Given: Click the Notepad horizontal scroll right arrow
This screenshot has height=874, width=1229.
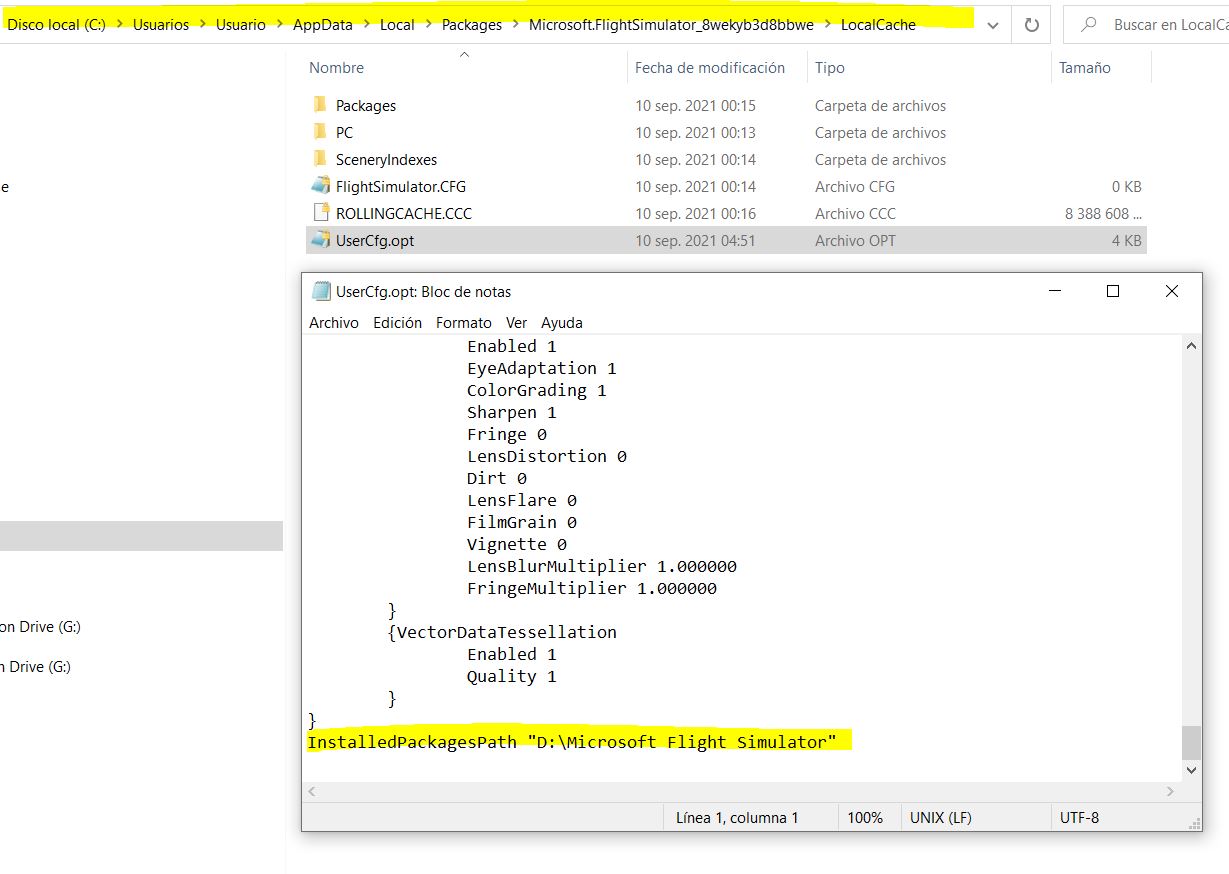Looking at the screenshot, I should point(1172,792).
